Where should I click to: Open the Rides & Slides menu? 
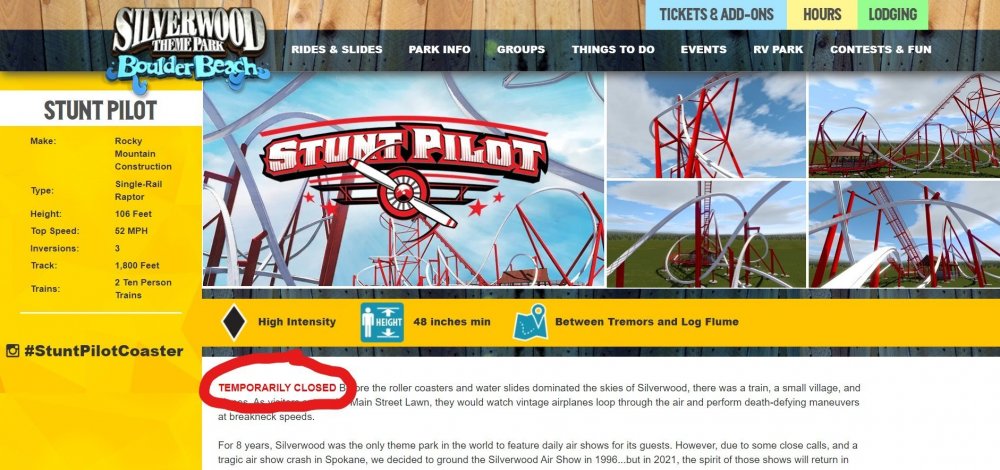[x=337, y=50]
